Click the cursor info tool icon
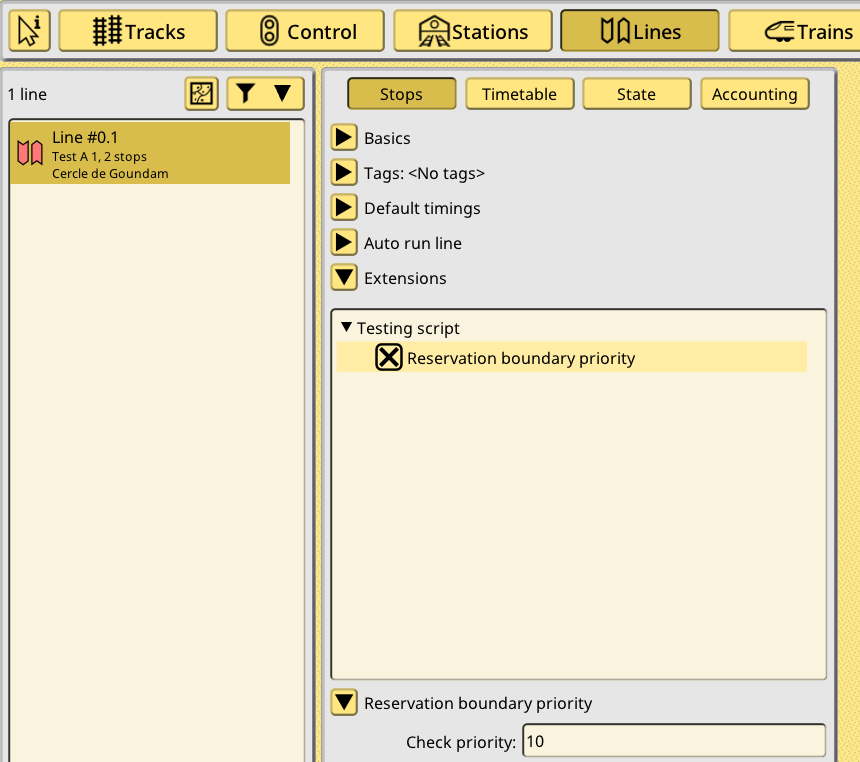Viewport: 860px width, 762px height. coord(30,31)
